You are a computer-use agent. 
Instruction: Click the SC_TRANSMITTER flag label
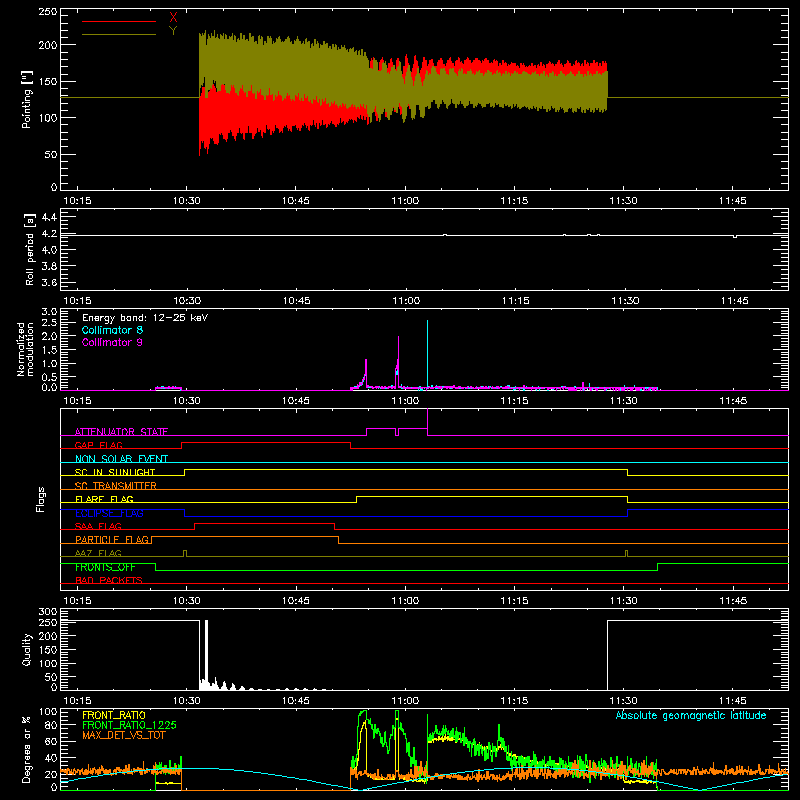[x=116, y=486]
